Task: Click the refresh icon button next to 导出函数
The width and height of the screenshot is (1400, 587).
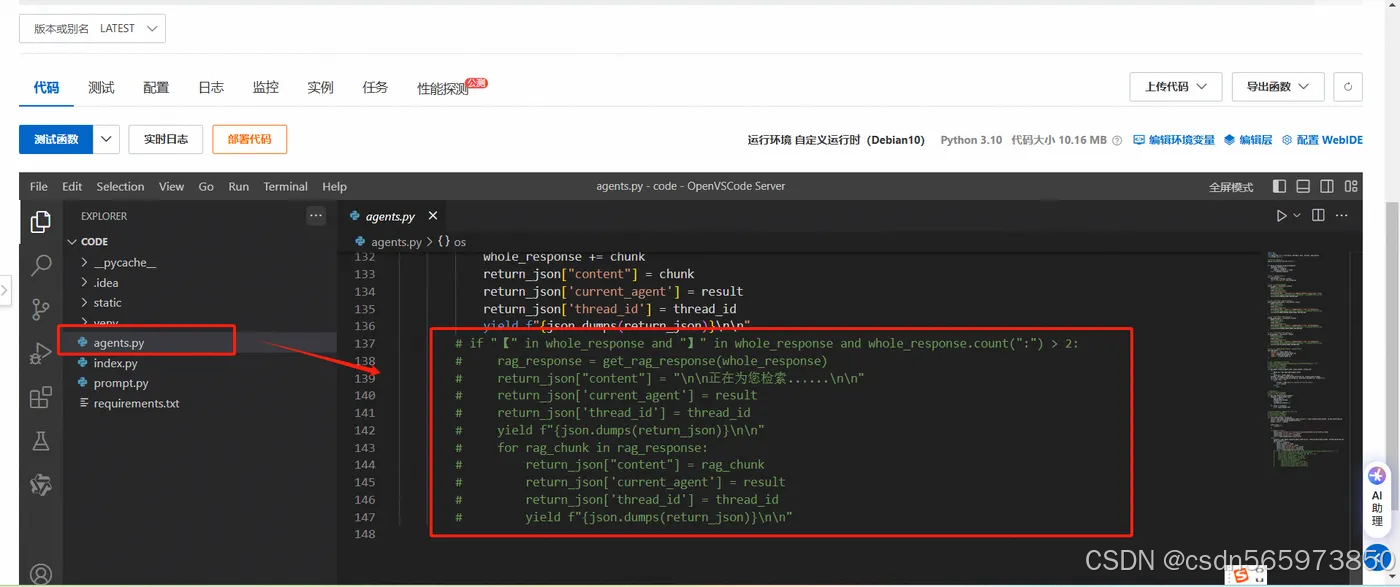Action: click(1348, 87)
